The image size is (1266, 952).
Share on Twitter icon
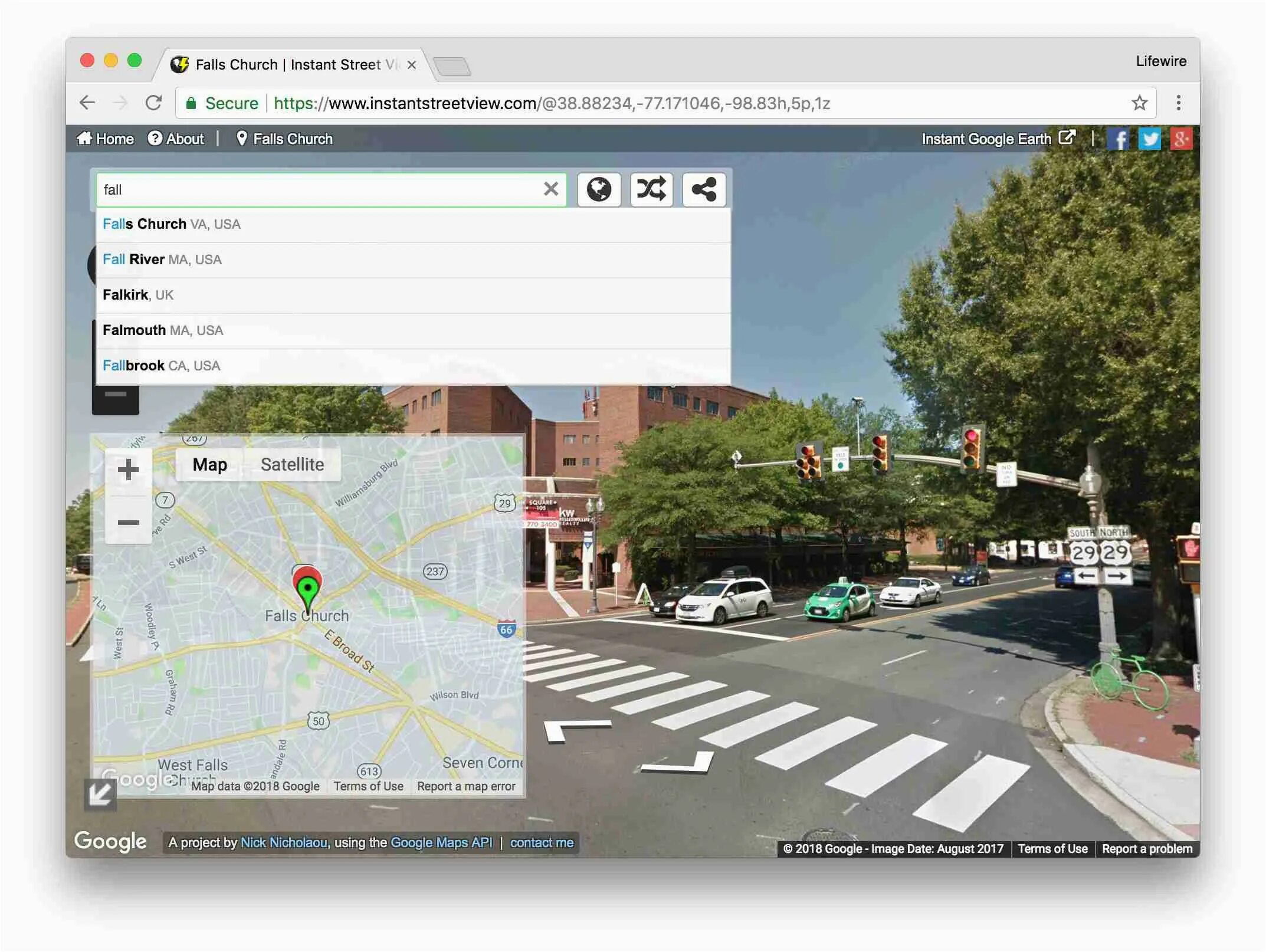[x=1149, y=139]
